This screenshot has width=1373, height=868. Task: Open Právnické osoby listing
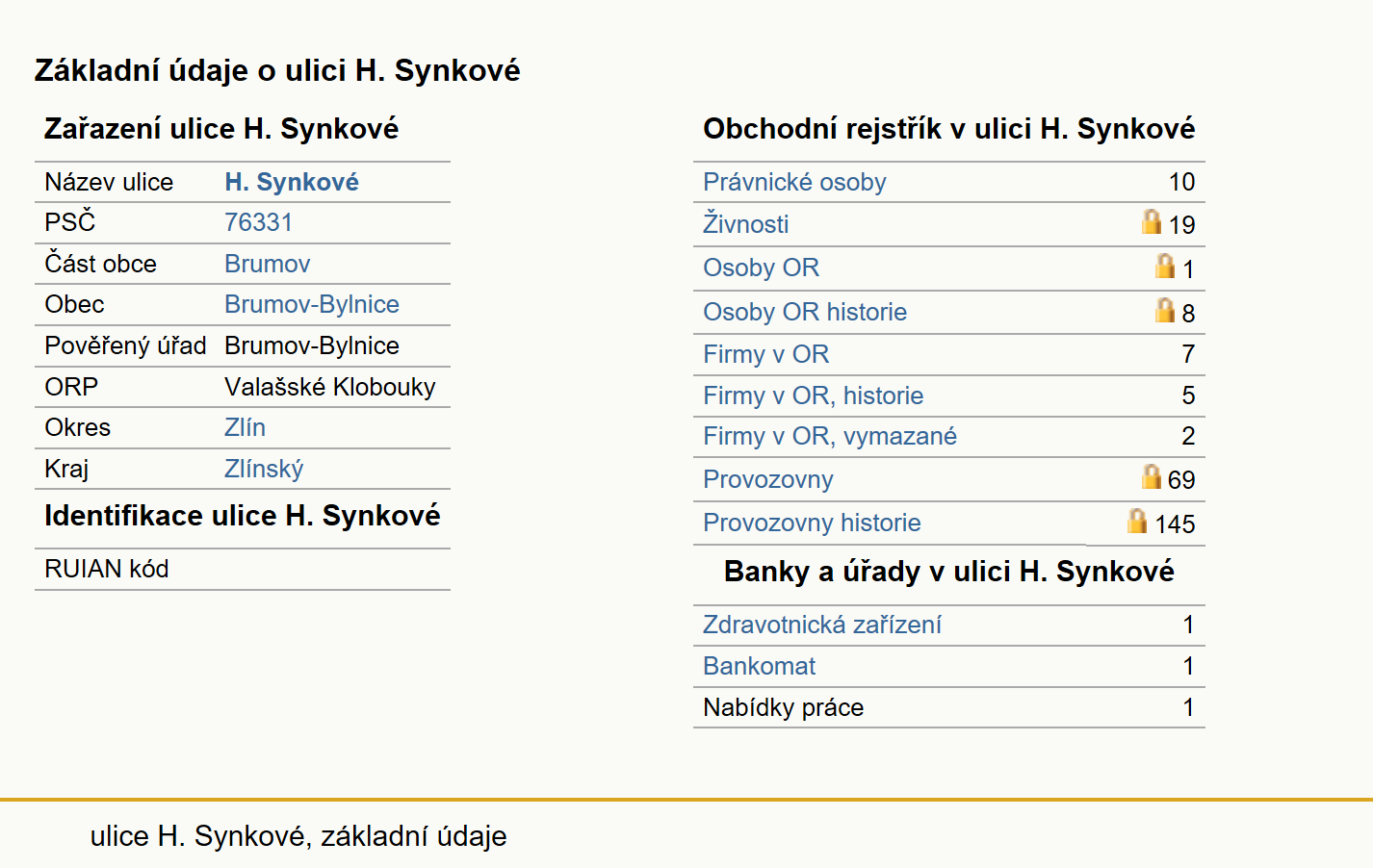tap(794, 182)
